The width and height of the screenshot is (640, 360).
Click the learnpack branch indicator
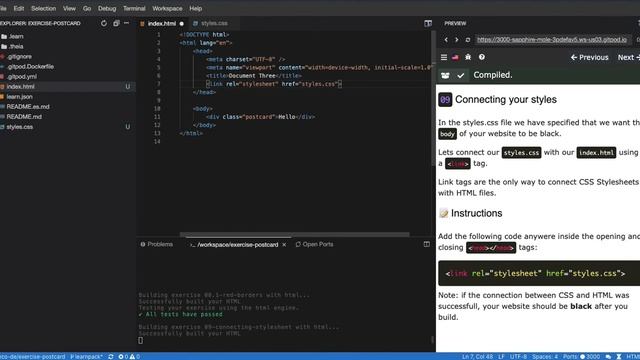[x=86, y=356]
